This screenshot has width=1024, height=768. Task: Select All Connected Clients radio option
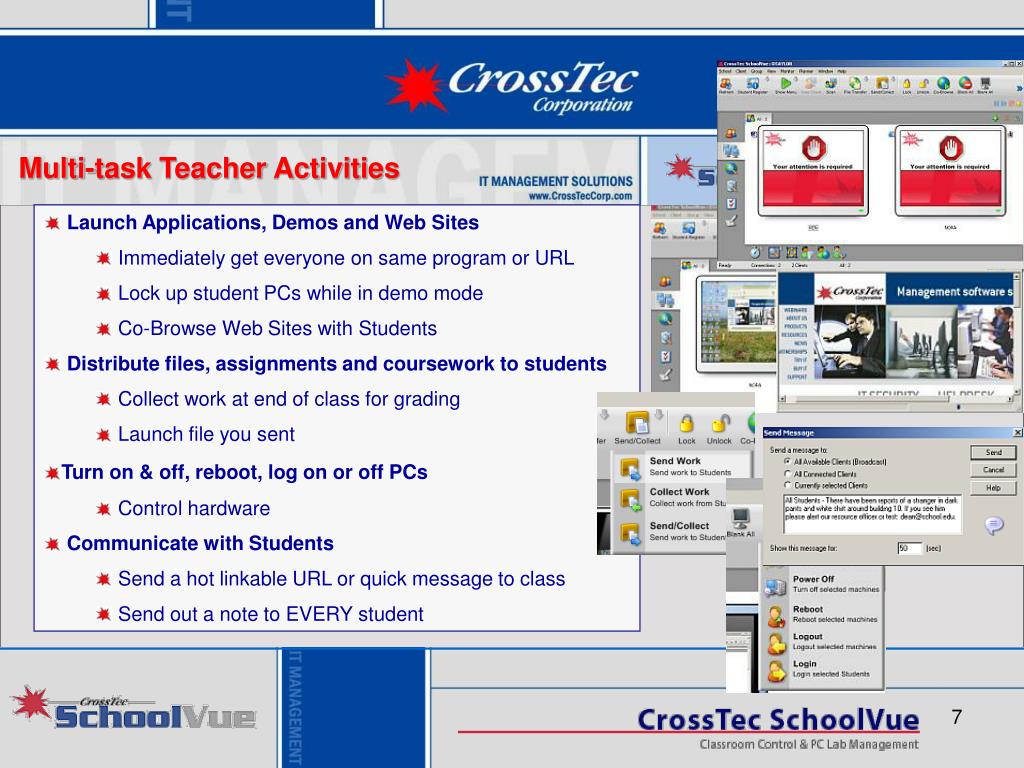(x=788, y=473)
